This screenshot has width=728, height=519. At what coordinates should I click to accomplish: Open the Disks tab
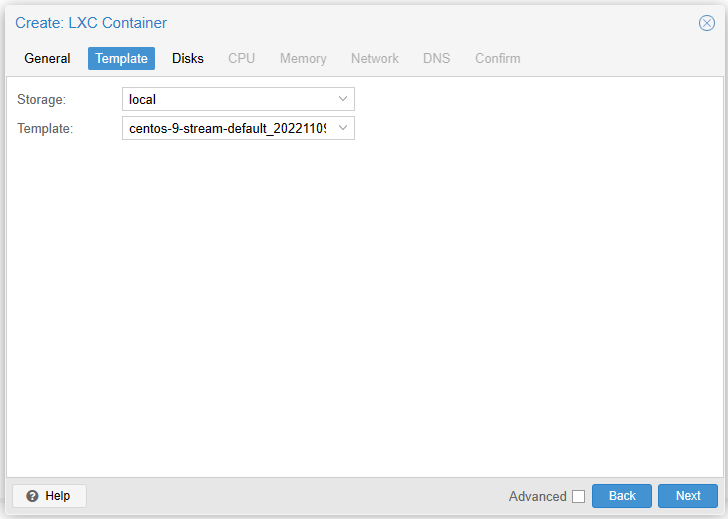[x=188, y=58]
